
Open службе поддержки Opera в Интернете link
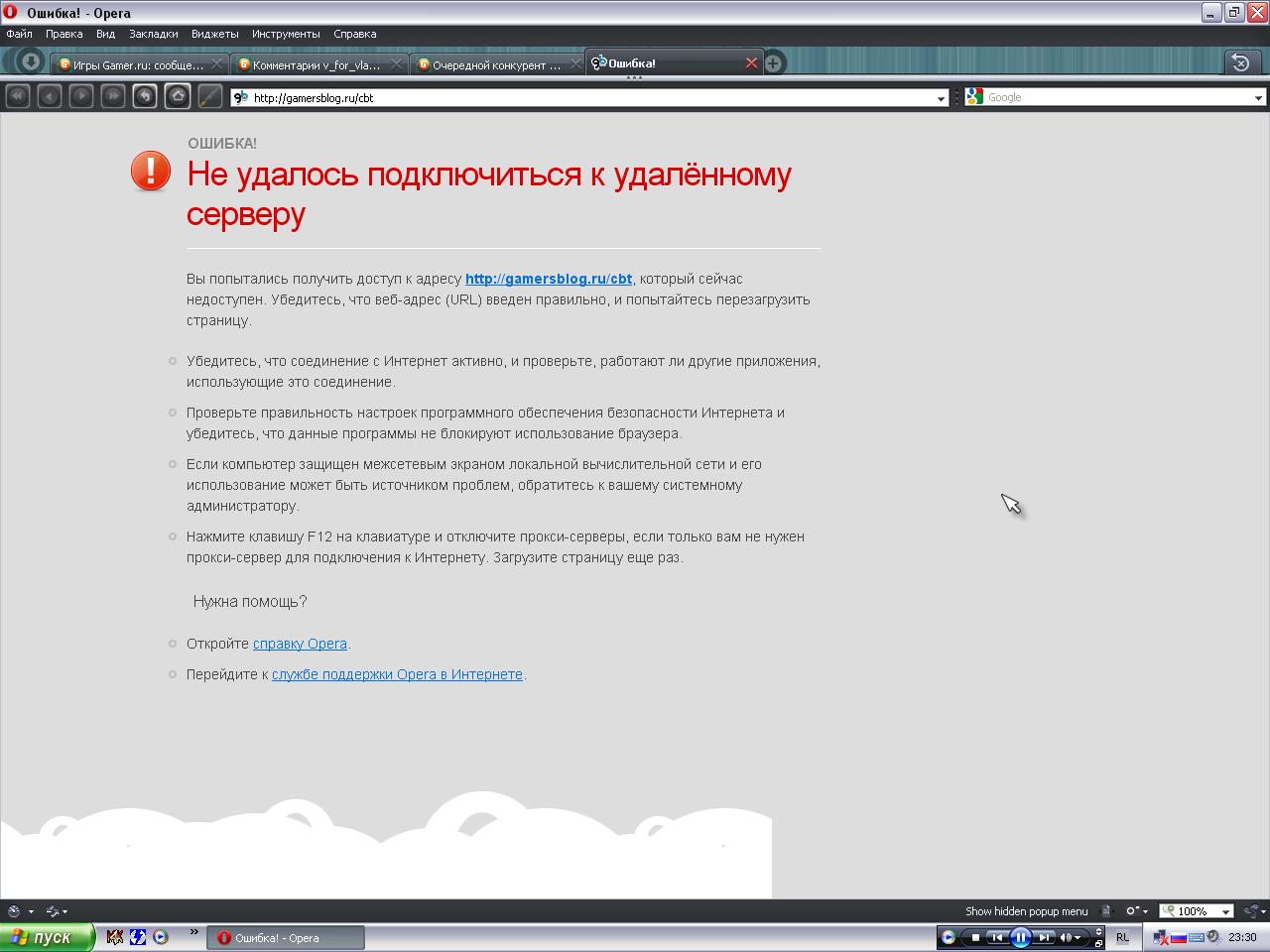(x=397, y=674)
